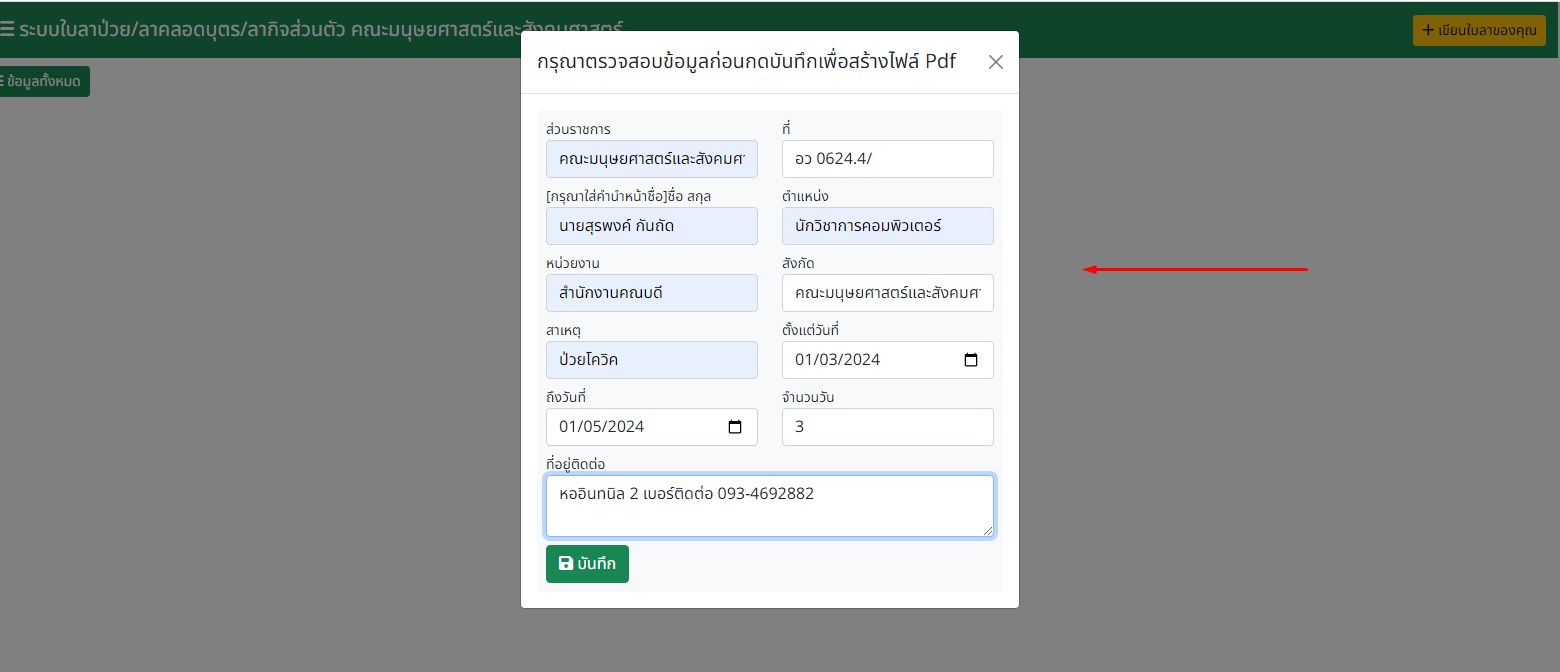Open calendar picker for ถึงวันที่

[735, 427]
